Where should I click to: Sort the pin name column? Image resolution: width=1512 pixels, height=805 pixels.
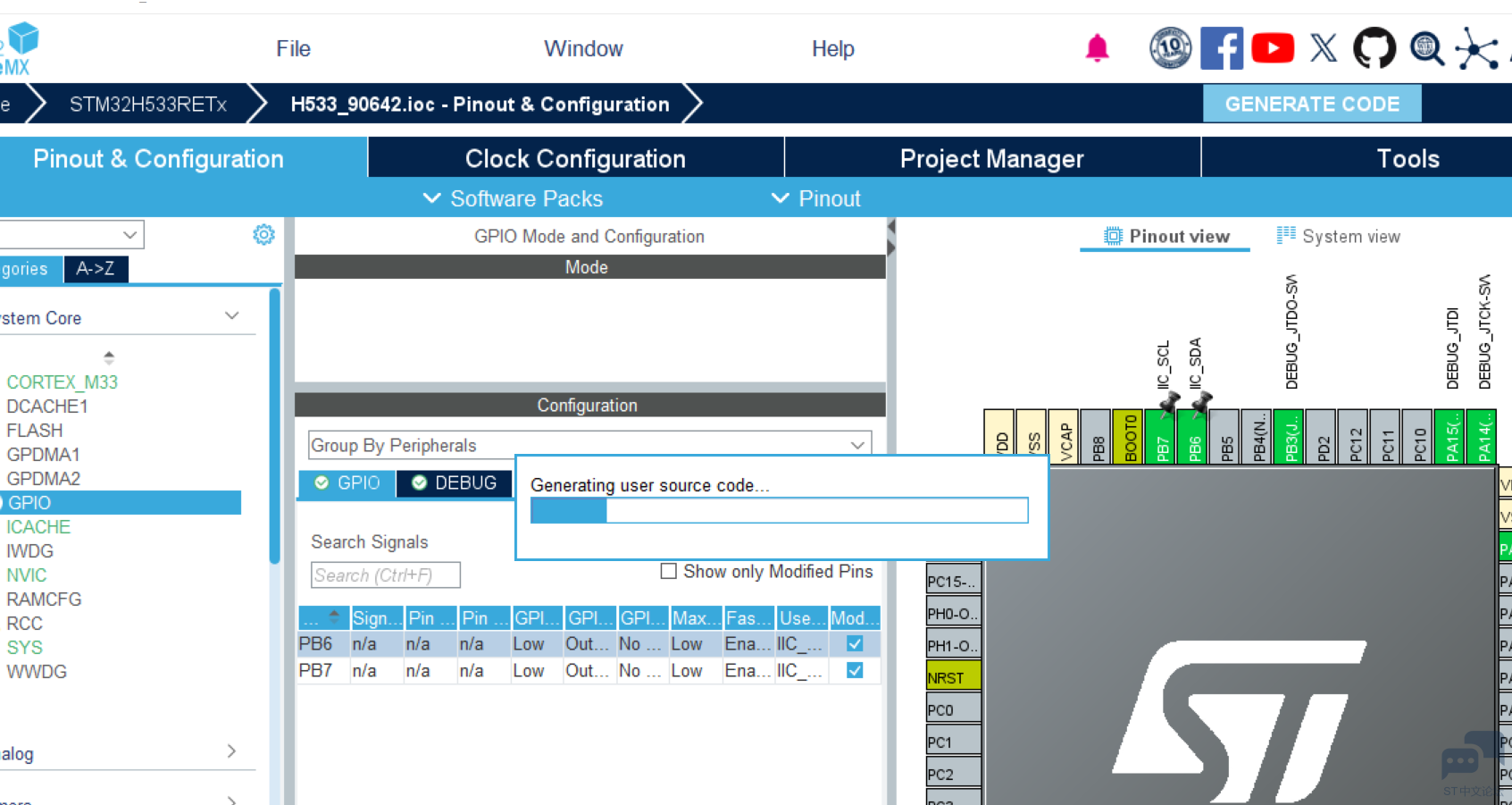tap(322, 617)
